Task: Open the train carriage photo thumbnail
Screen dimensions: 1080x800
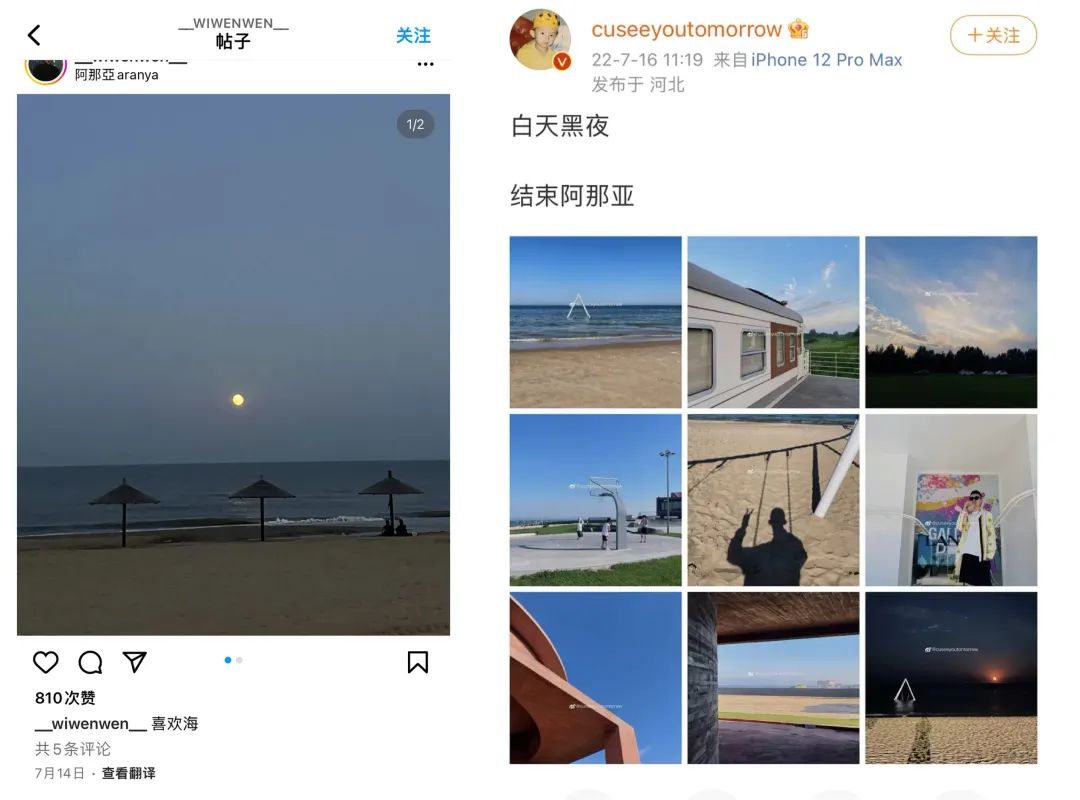Action: point(773,322)
